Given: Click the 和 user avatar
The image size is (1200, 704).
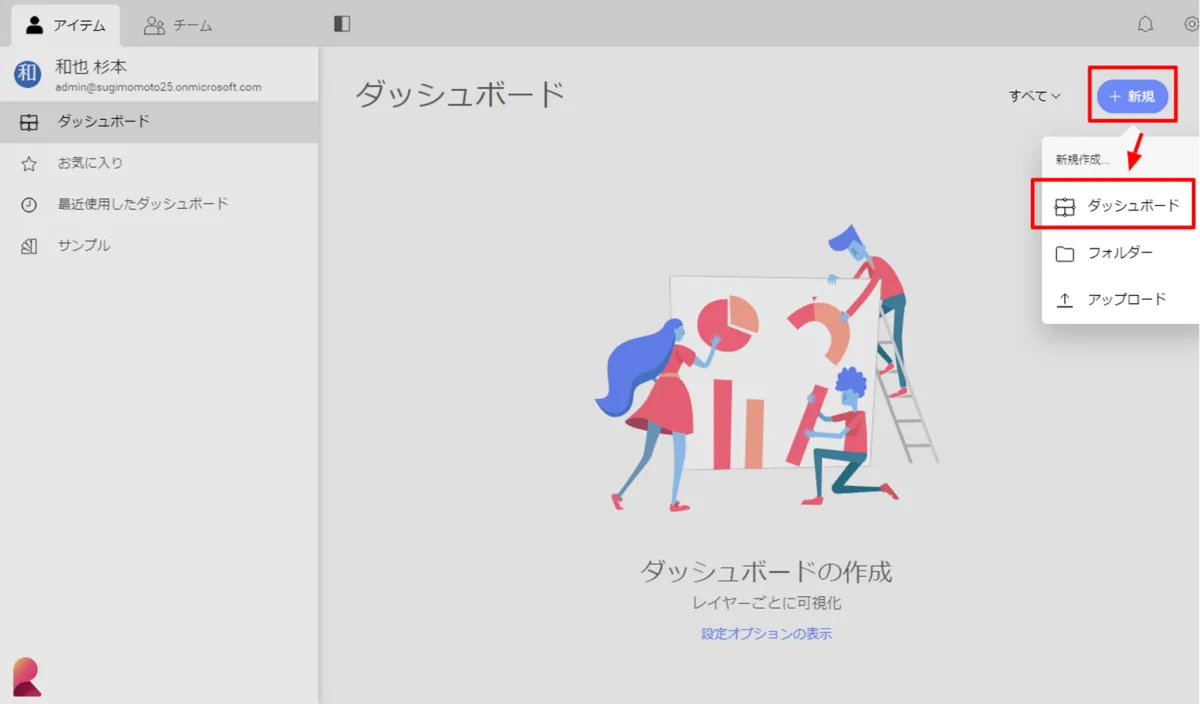Looking at the screenshot, I should [28, 73].
